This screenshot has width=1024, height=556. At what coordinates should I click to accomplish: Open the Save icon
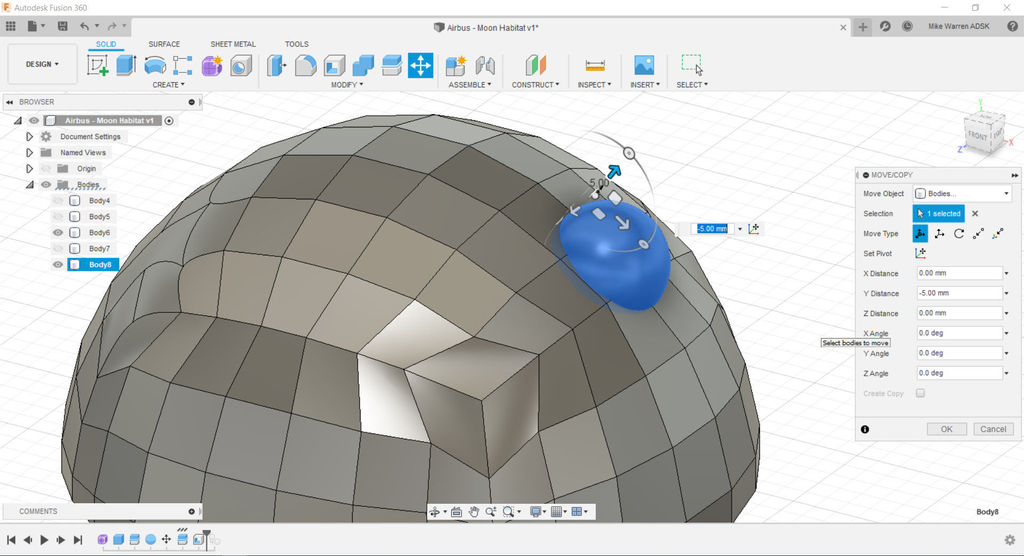pos(63,26)
